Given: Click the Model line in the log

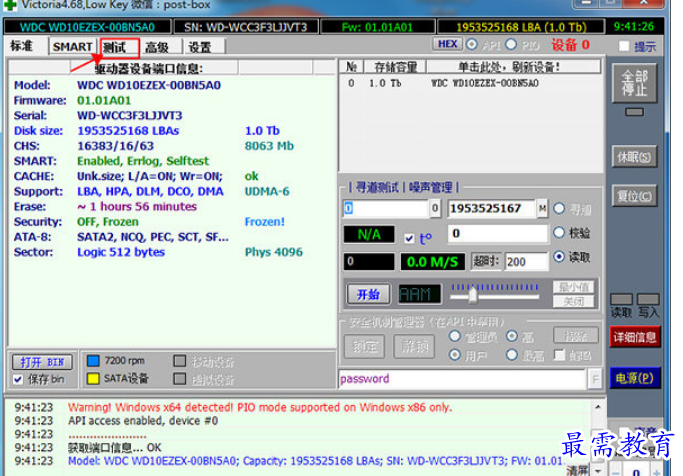Looking at the screenshot, I should point(315,461).
